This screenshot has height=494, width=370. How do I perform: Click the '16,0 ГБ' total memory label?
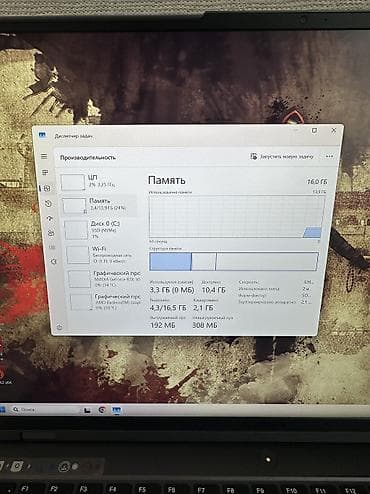(317, 182)
